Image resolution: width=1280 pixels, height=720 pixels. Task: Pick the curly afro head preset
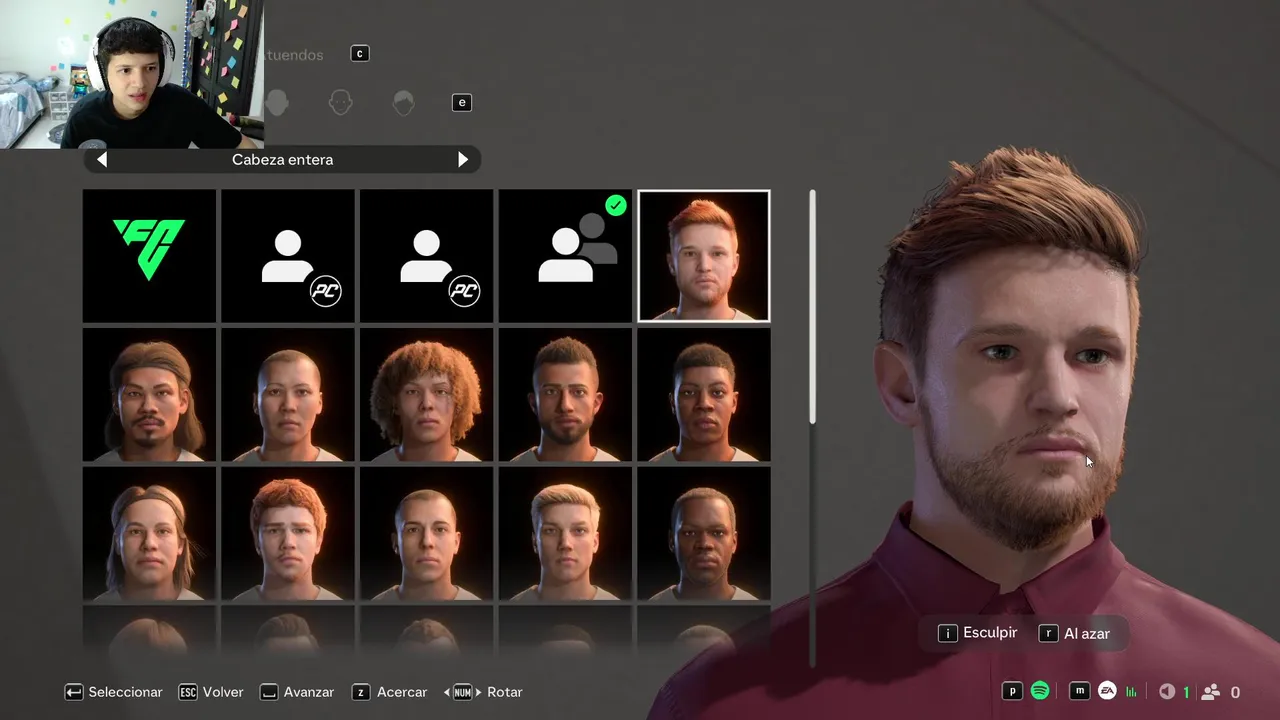click(427, 395)
